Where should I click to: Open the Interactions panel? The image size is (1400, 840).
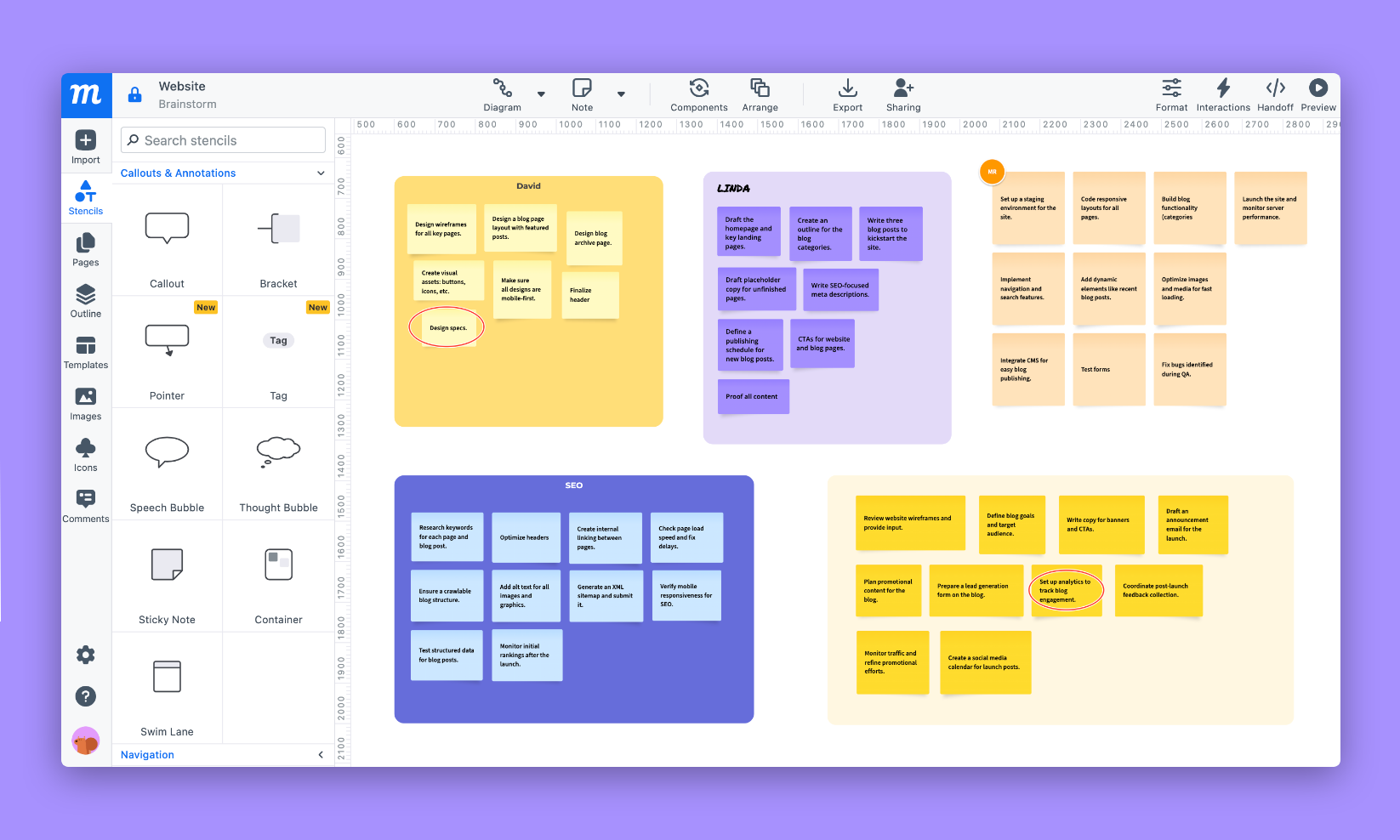pos(1223,94)
